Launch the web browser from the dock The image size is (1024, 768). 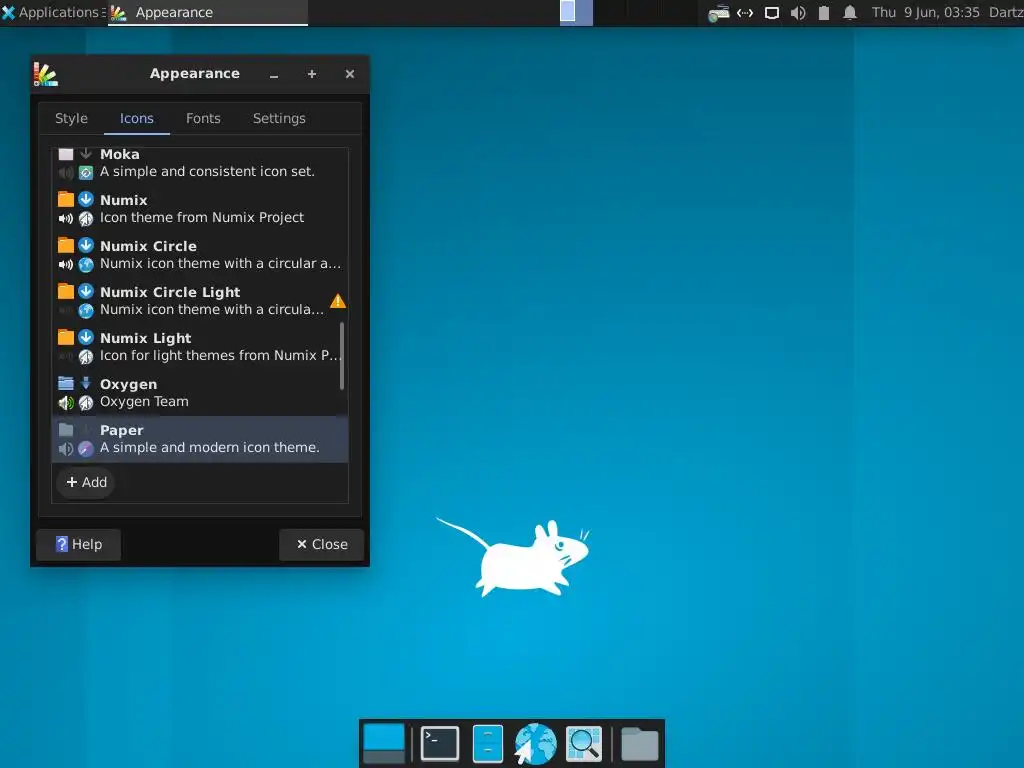[536, 743]
